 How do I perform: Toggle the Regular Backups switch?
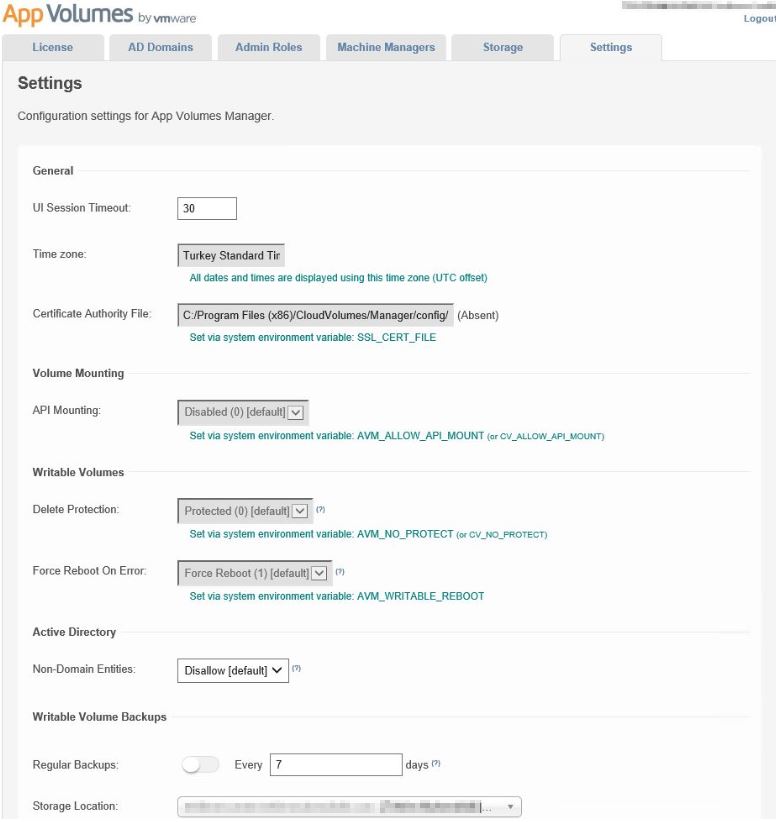[200, 765]
